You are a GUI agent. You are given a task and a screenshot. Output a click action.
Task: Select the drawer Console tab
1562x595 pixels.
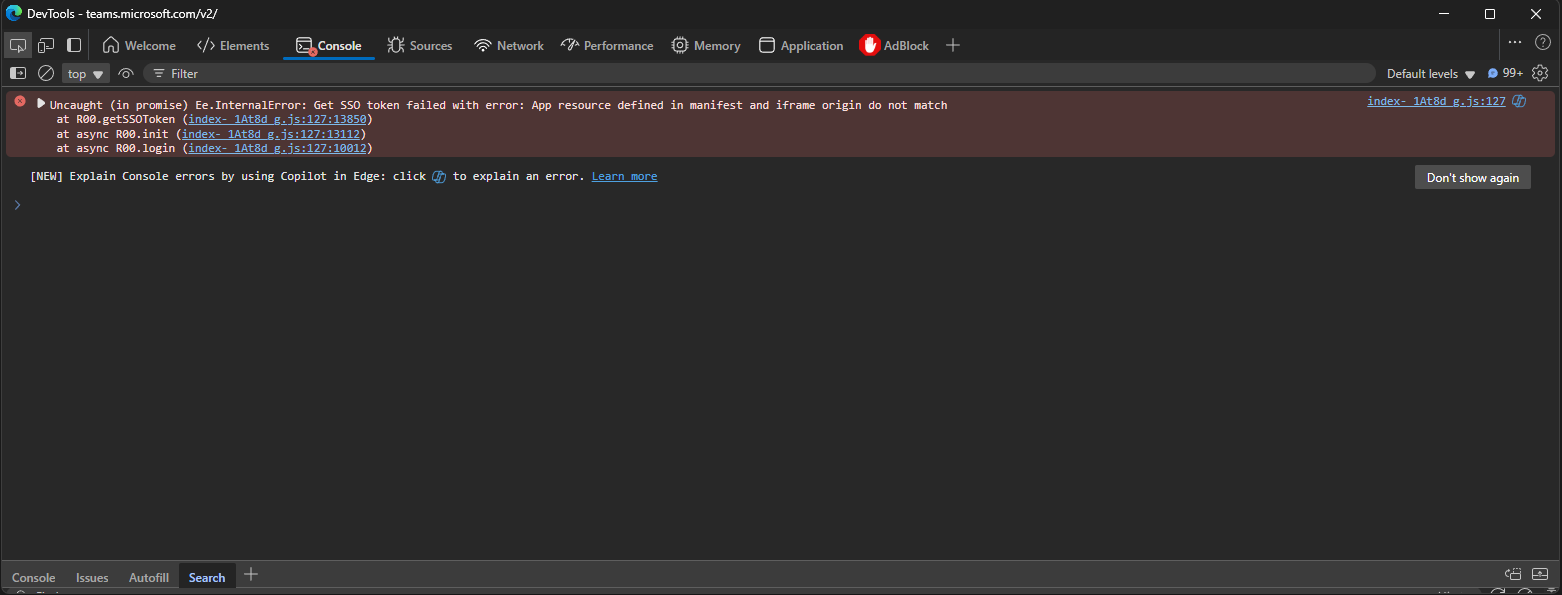[x=34, y=577]
